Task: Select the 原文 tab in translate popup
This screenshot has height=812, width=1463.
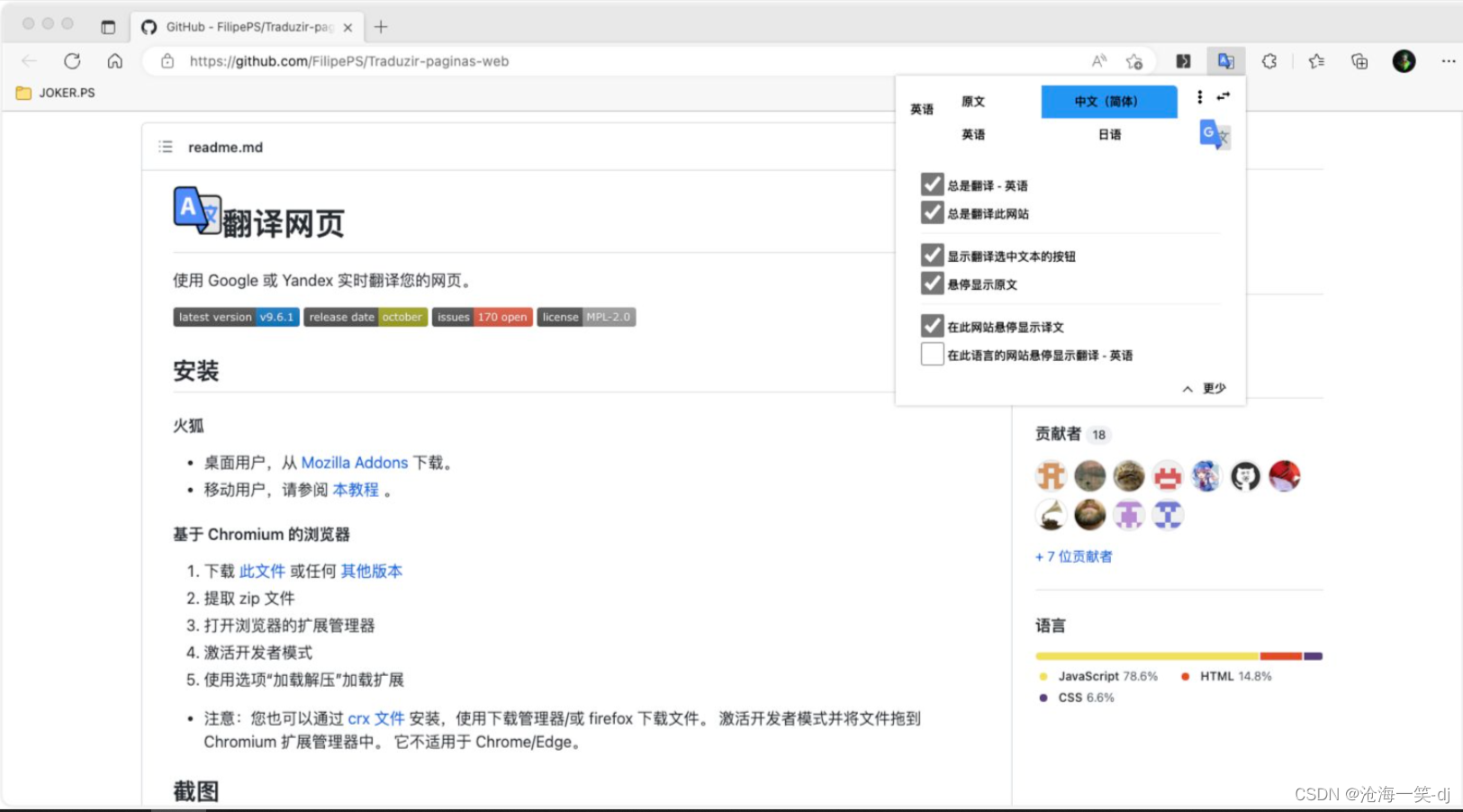Action: [973, 102]
